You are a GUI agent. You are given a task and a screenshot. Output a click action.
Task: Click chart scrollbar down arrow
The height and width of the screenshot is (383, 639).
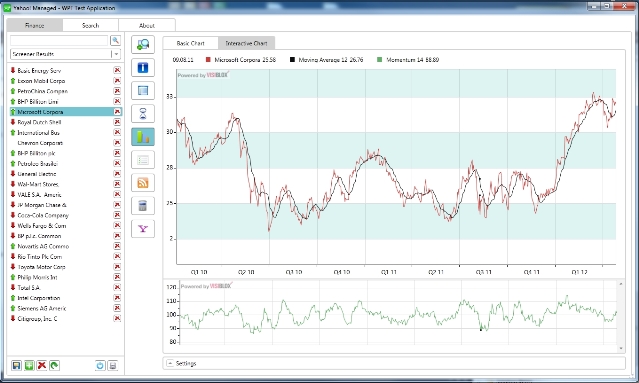tap(621, 348)
